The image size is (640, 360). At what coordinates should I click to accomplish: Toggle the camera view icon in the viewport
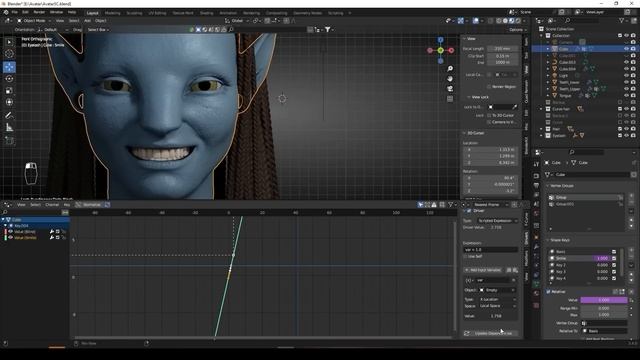(450, 89)
